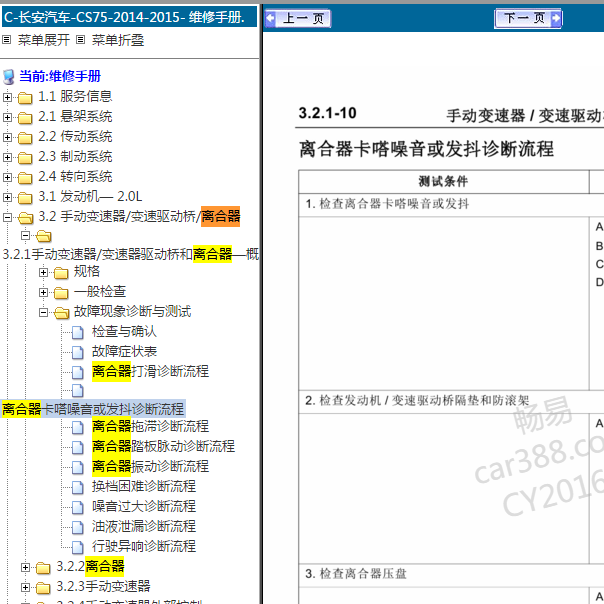This screenshot has height=604, width=604.
Task: Collapse the 故障现象诊断与测试 node
Action: pyautogui.click(x=44, y=313)
